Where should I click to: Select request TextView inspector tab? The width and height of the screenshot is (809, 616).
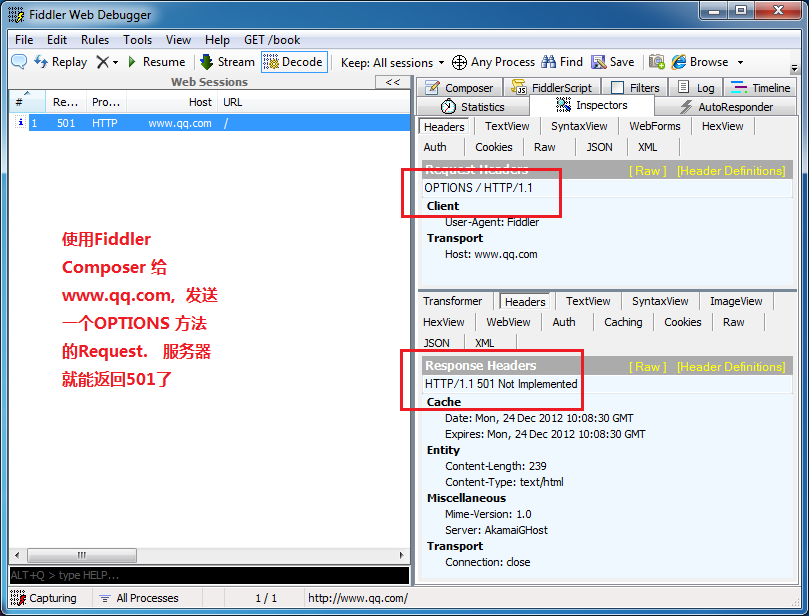coord(507,126)
